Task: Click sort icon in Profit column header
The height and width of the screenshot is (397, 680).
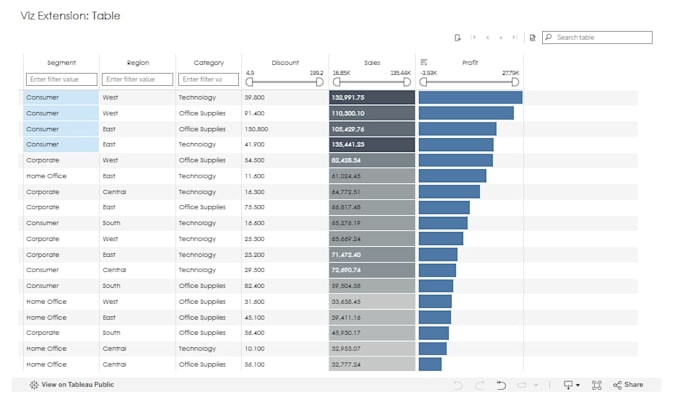Action: click(424, 62)
